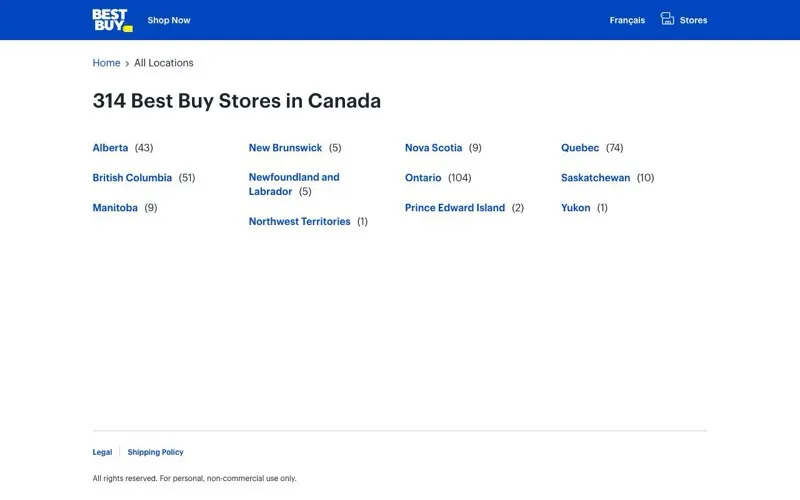Screen dimensions: 800x500
Task: Click the British Columbia count (51)
Action: (x=187, y=178)
